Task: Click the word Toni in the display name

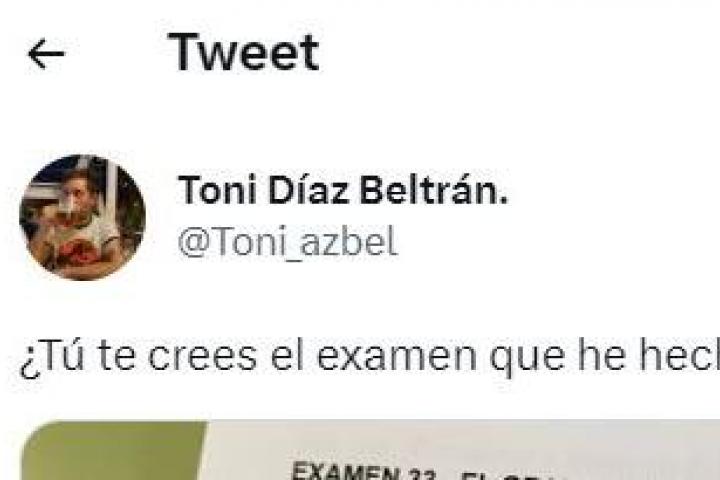Action: pyautogui.click(x=217, y=190)
